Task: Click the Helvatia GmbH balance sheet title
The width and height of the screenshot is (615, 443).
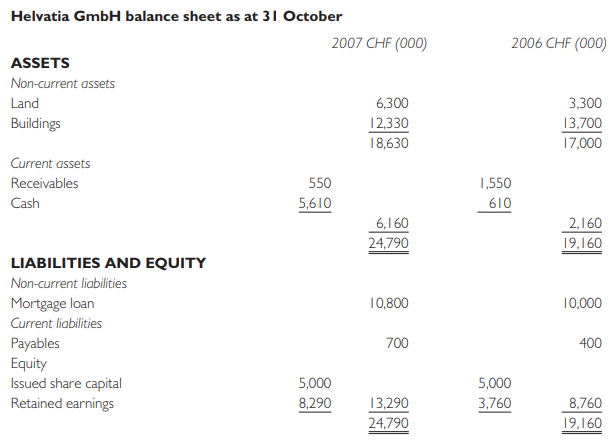Action: 176,16
